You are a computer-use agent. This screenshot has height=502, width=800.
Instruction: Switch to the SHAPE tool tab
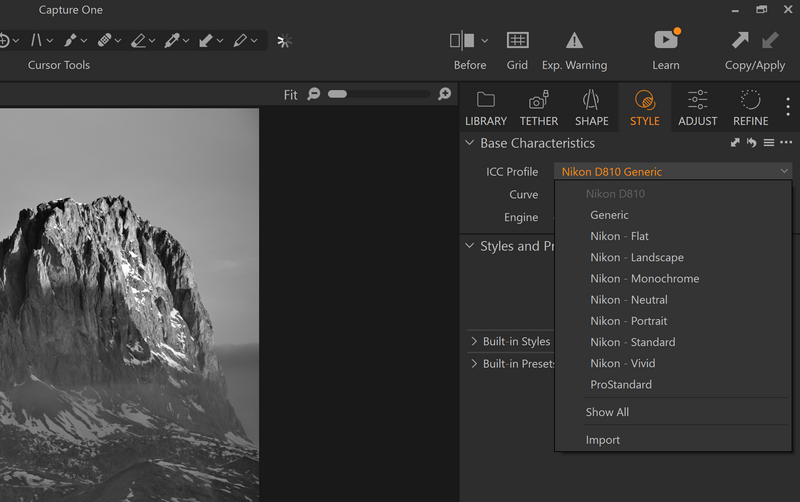(x=592, y=108)
